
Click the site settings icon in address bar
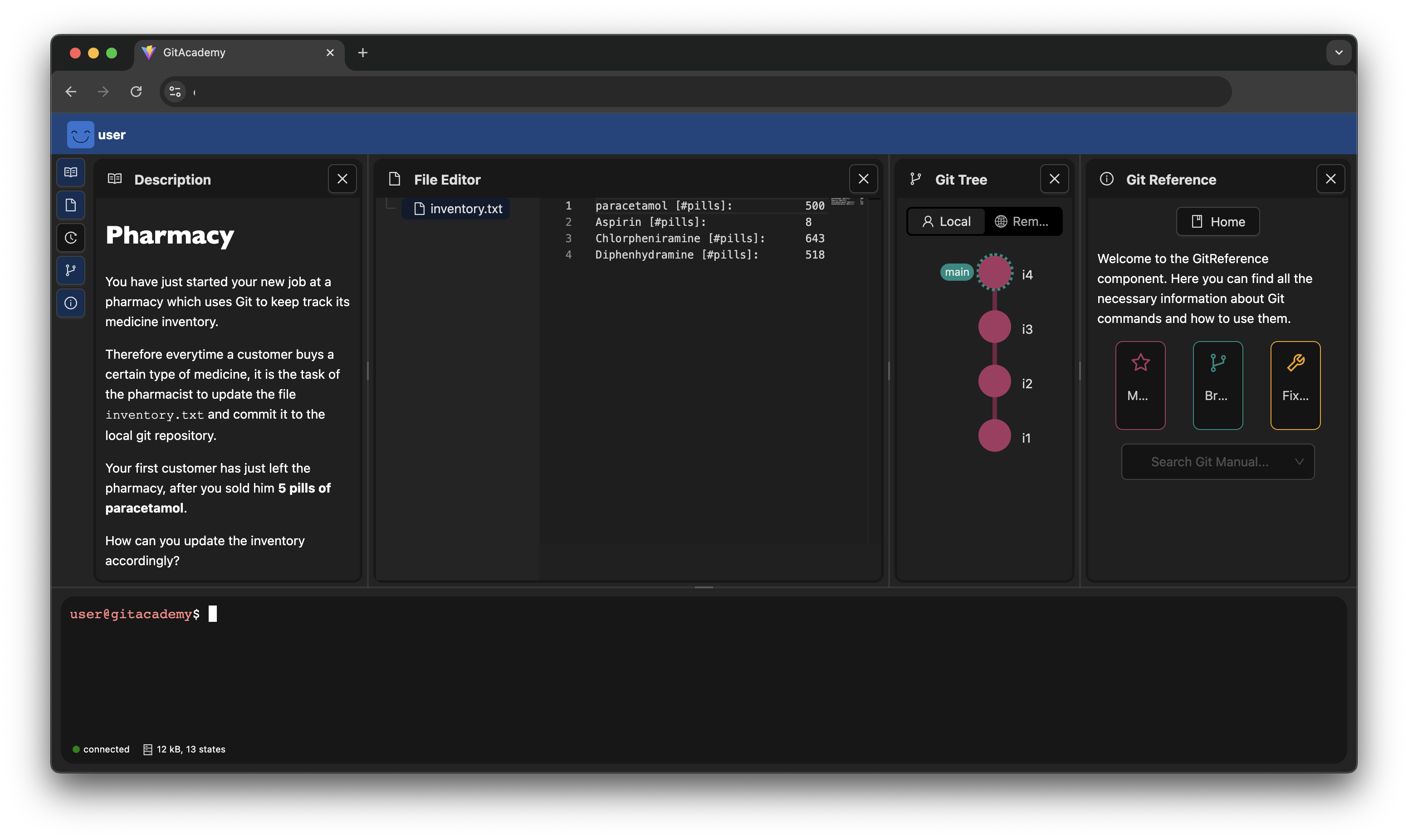pos(175,92)
